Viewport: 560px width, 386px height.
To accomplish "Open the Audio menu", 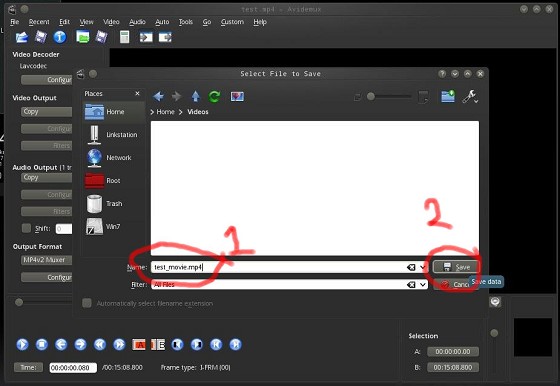I will 137,22.
